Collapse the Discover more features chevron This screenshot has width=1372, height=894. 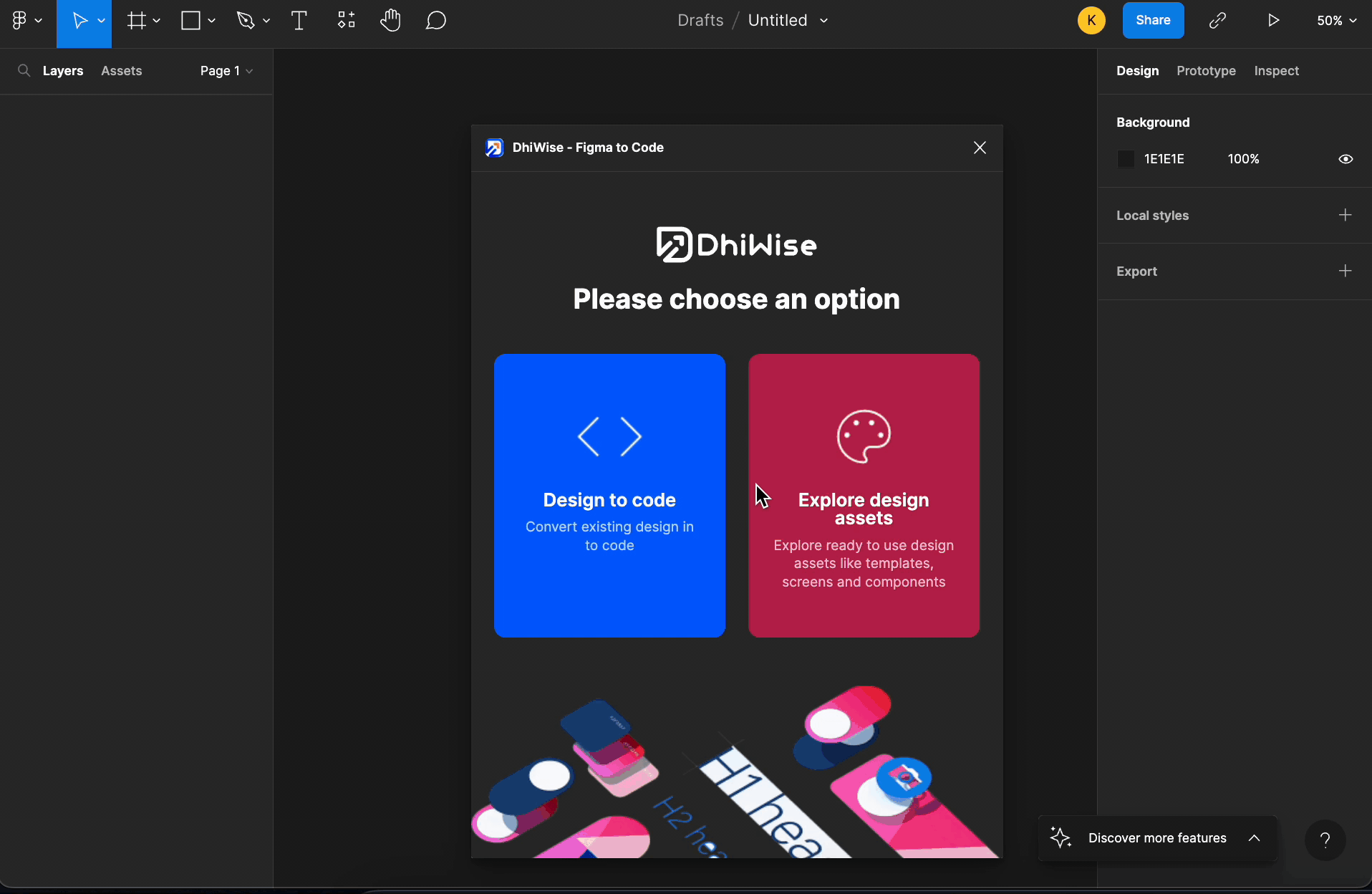click(x=1254, y=838)
